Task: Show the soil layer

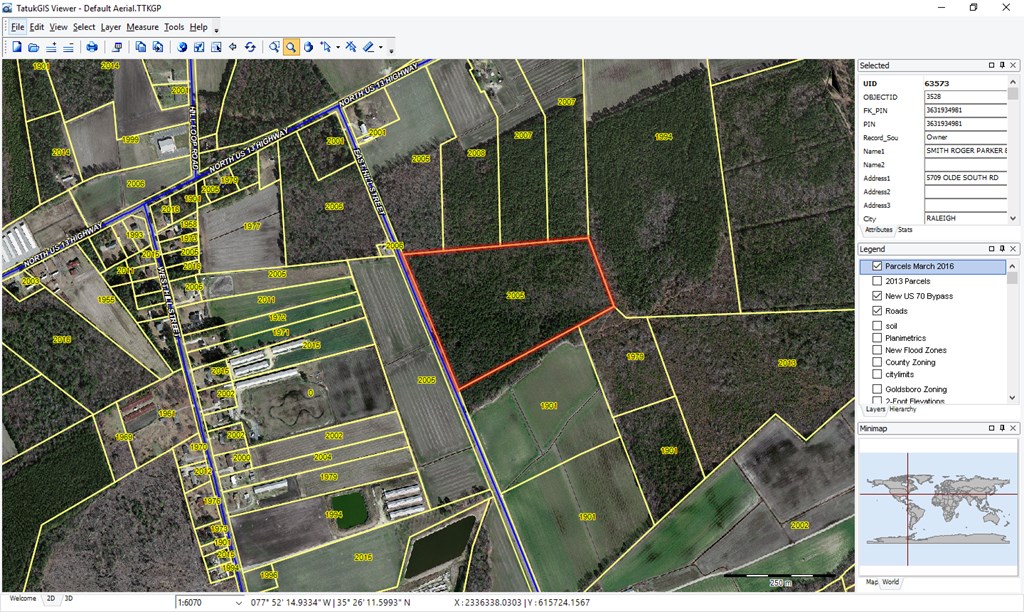Action: click(x=877, y=325)
